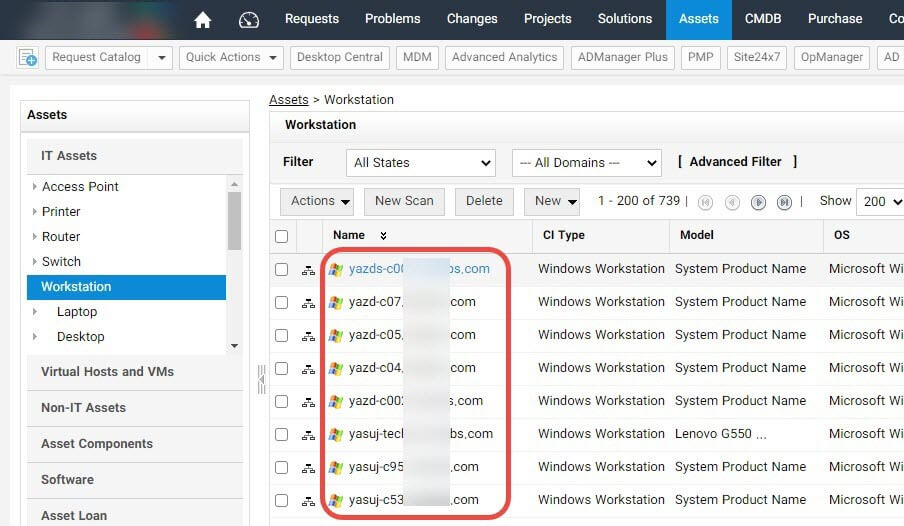Go to first page of results
Viewport: 904px width, 526px height.
[x=705, y=202]
